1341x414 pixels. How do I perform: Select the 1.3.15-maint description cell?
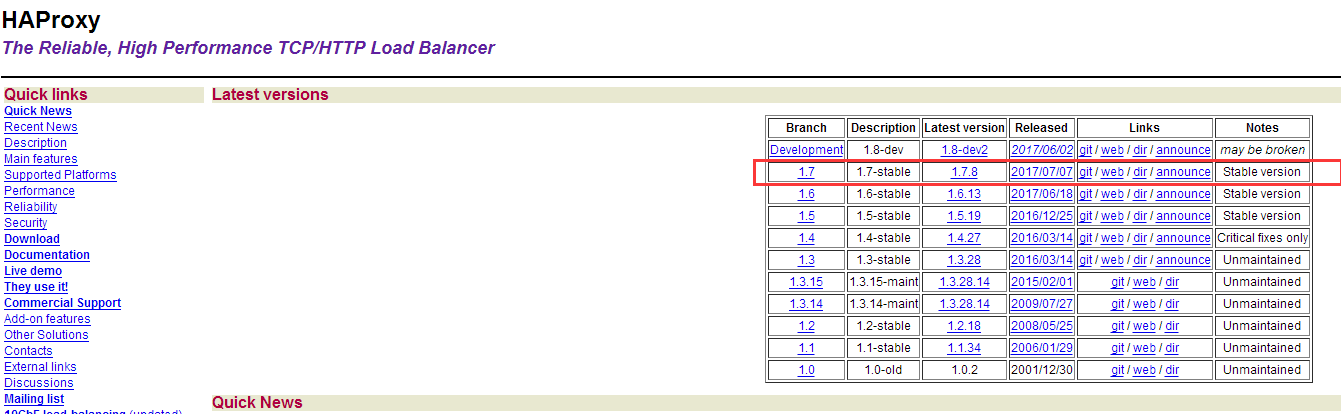[883, 282]
